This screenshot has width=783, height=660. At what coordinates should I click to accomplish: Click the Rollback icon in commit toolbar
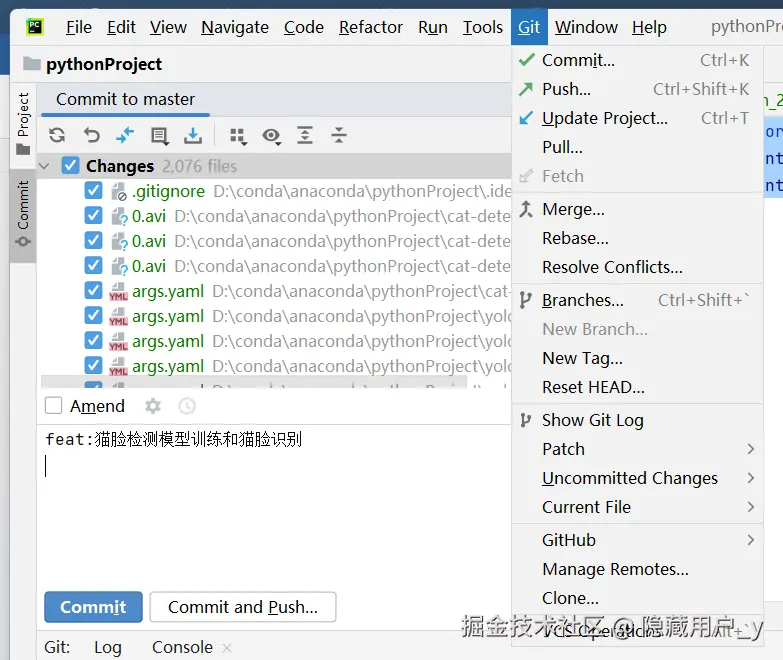[x=91, y=135]
